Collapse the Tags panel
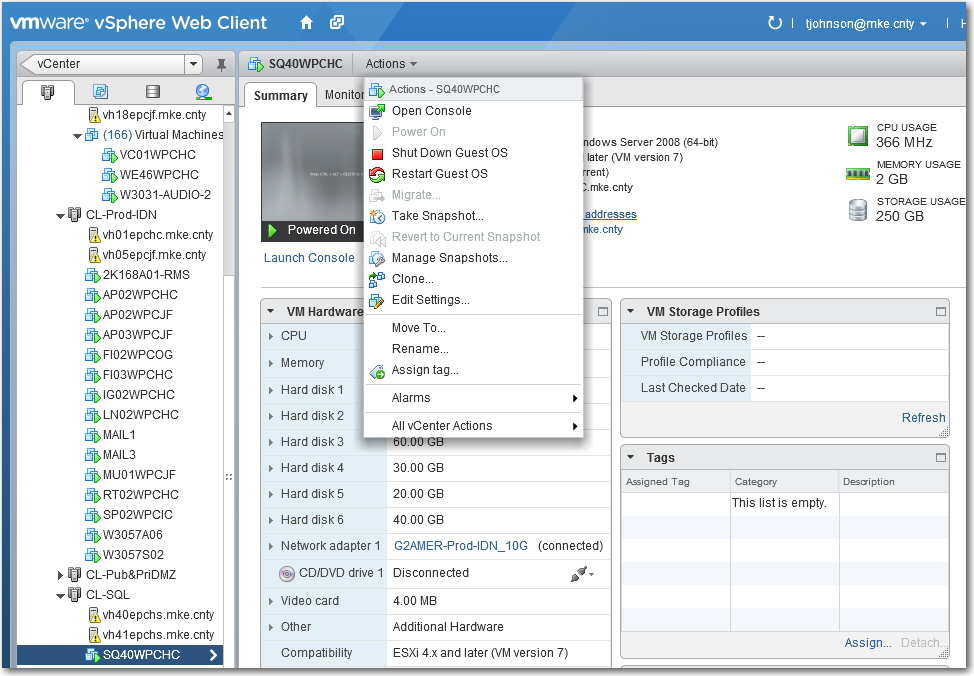 coord(630,457)
